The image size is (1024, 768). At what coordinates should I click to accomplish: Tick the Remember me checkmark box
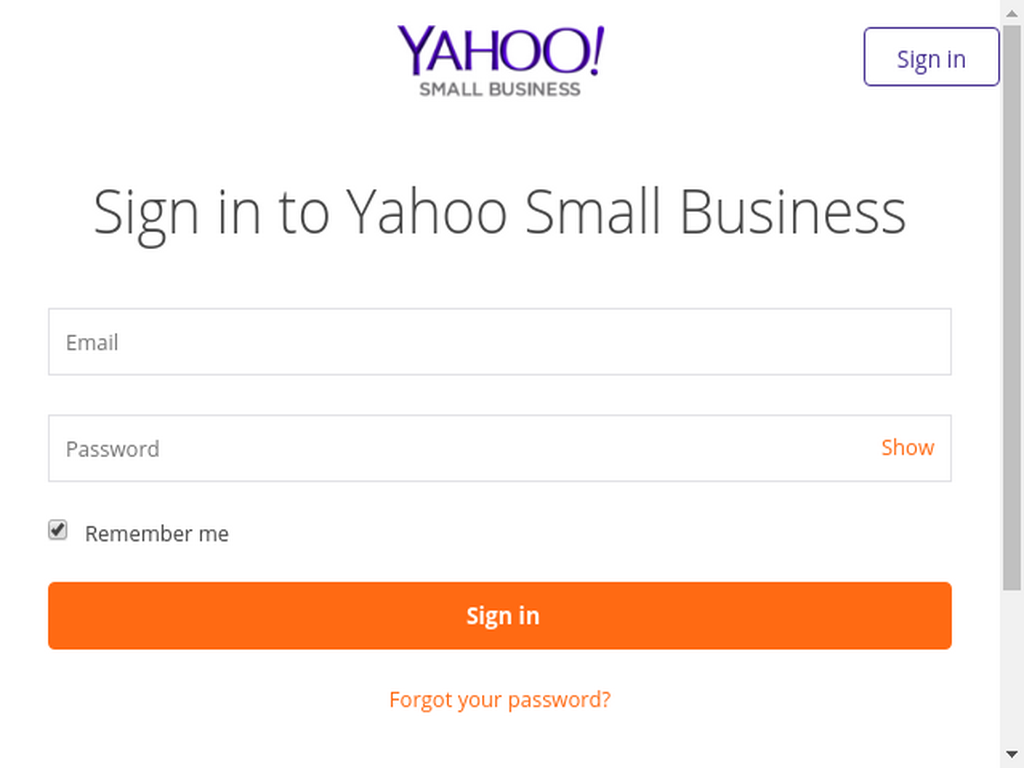pos(57,530)
